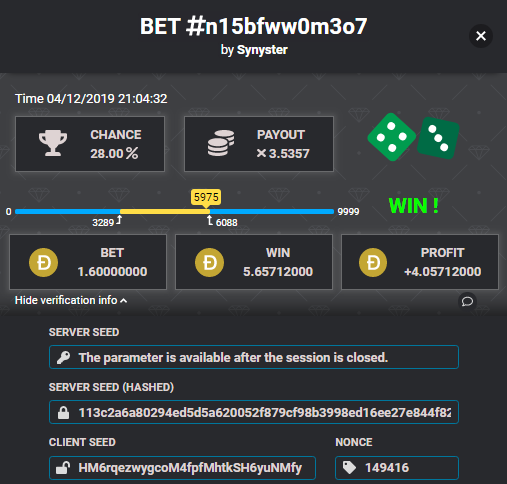Click the green dice icon

pyautogui.click(x=413, y=137)
